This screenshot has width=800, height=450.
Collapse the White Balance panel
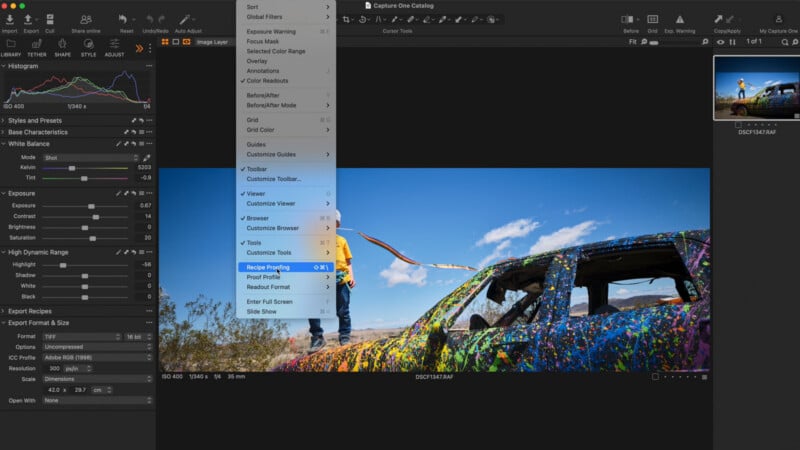click(x=3, y=144)
